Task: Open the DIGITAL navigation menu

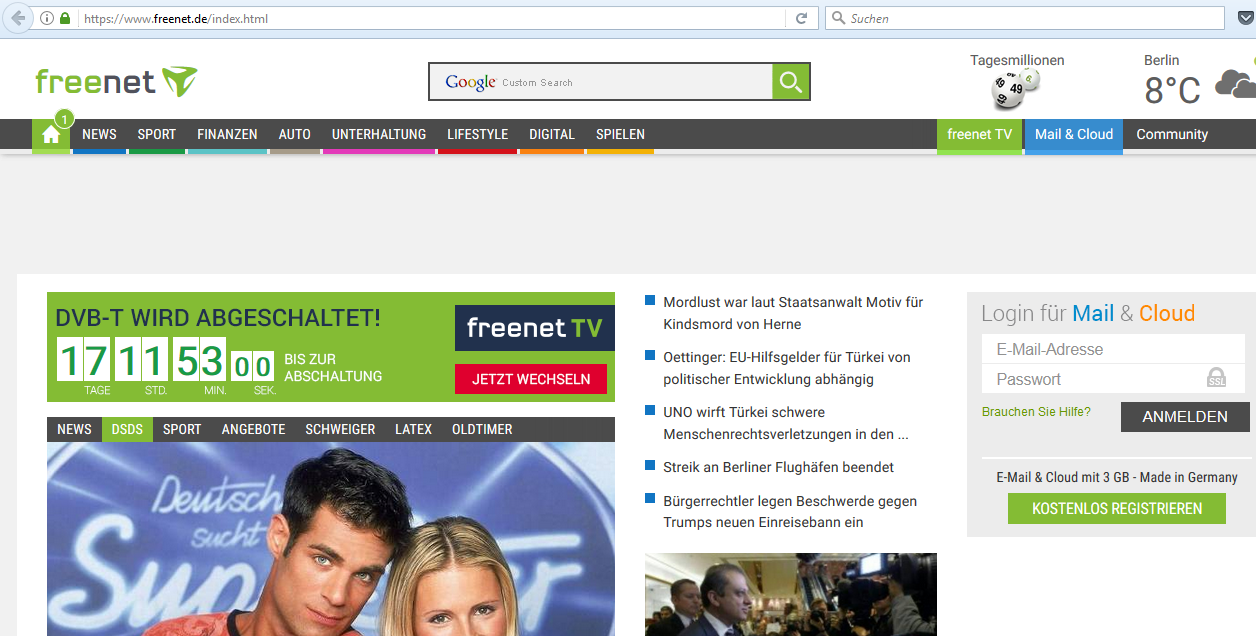Action: click(552, 134)
